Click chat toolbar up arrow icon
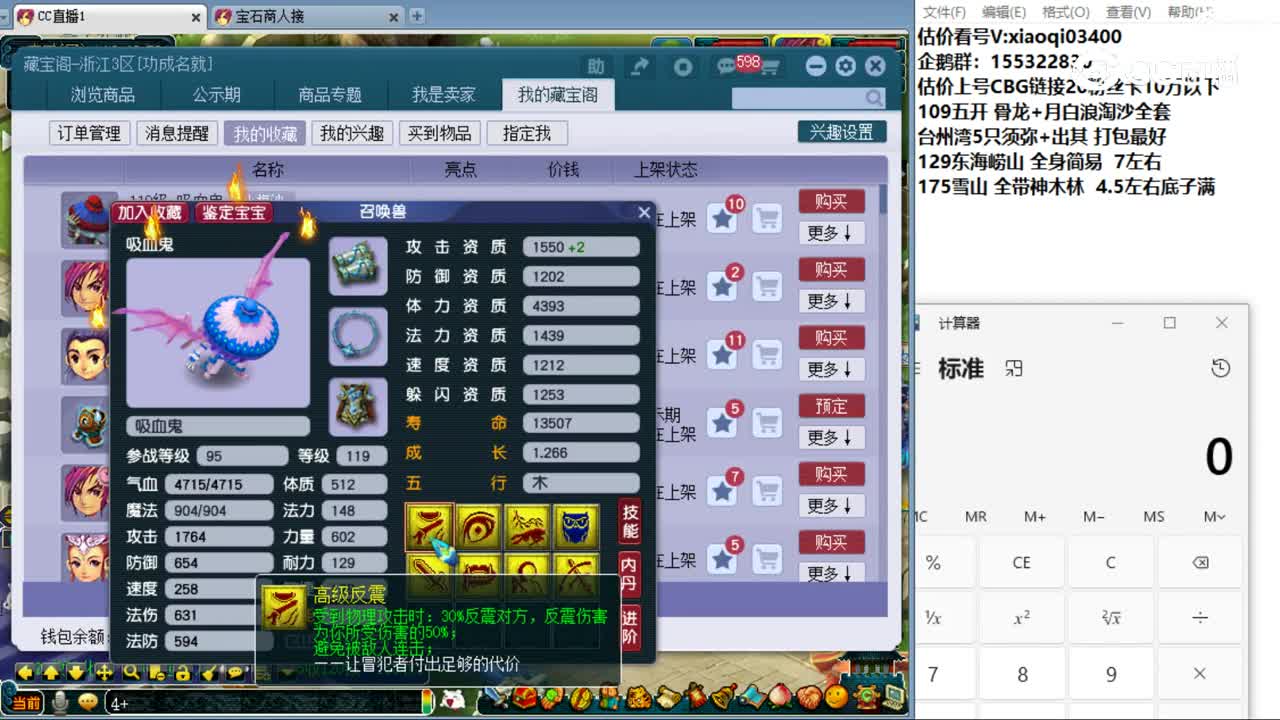Screen dimensions: 1280x720 point(51,673)
